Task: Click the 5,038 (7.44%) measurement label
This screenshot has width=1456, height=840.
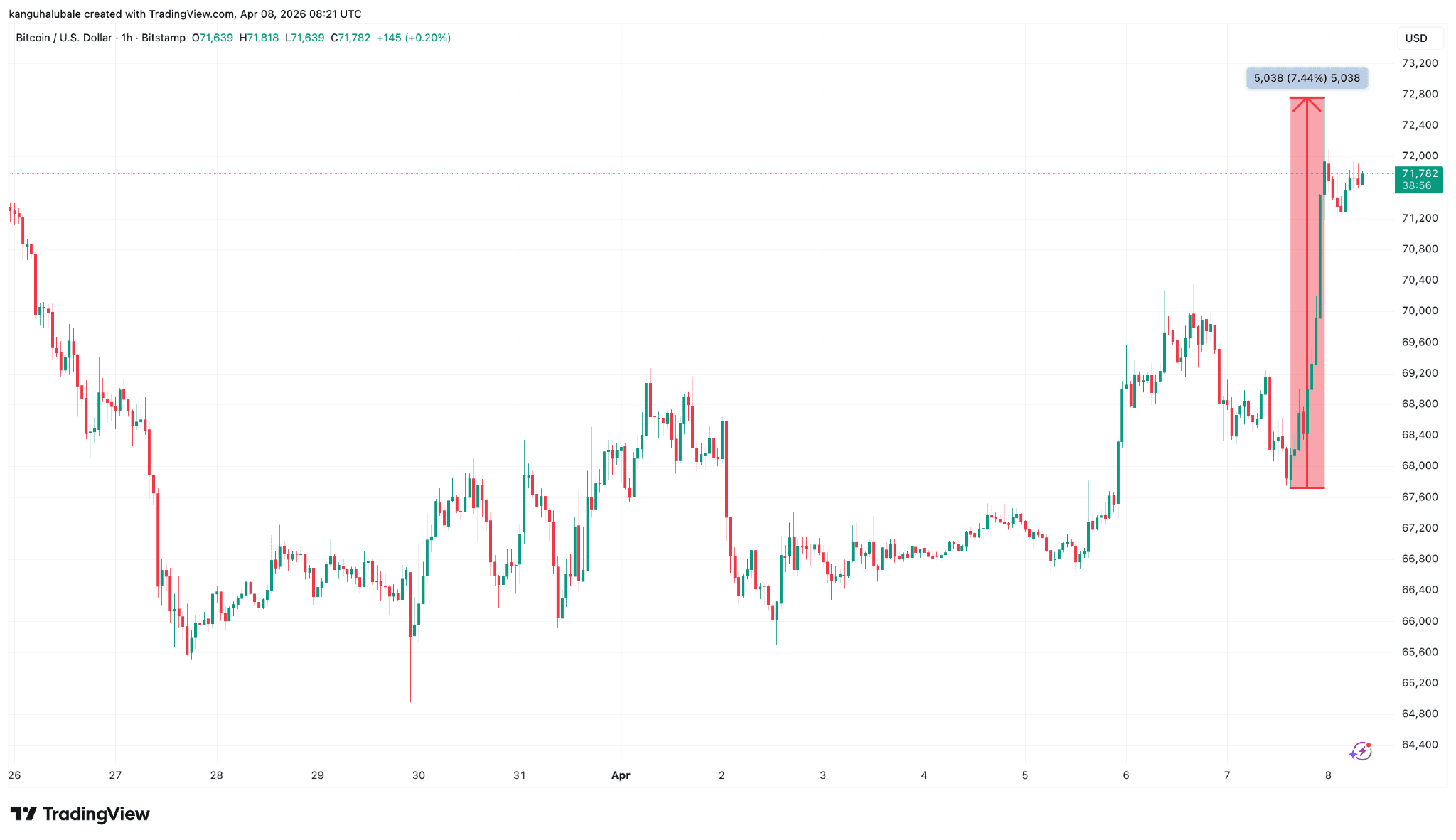Action: click(1307, 78)
